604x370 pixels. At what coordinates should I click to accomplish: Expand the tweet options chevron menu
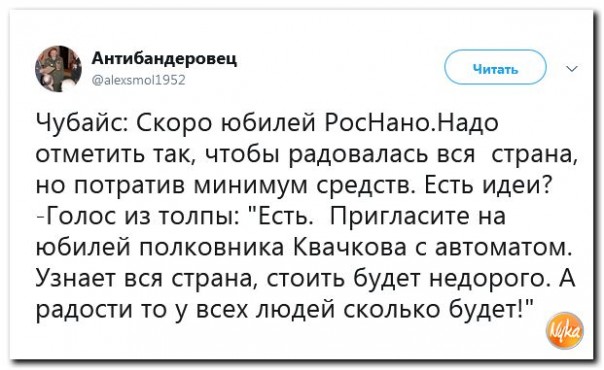572,69
